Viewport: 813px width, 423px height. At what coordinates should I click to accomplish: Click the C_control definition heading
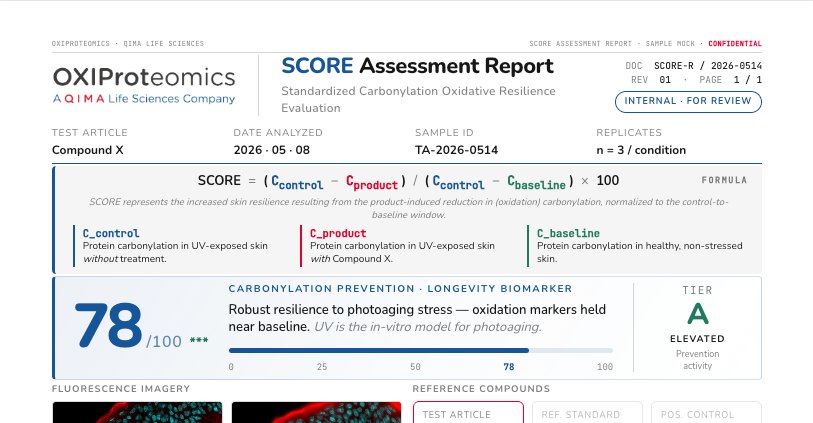tap(111, 233)
